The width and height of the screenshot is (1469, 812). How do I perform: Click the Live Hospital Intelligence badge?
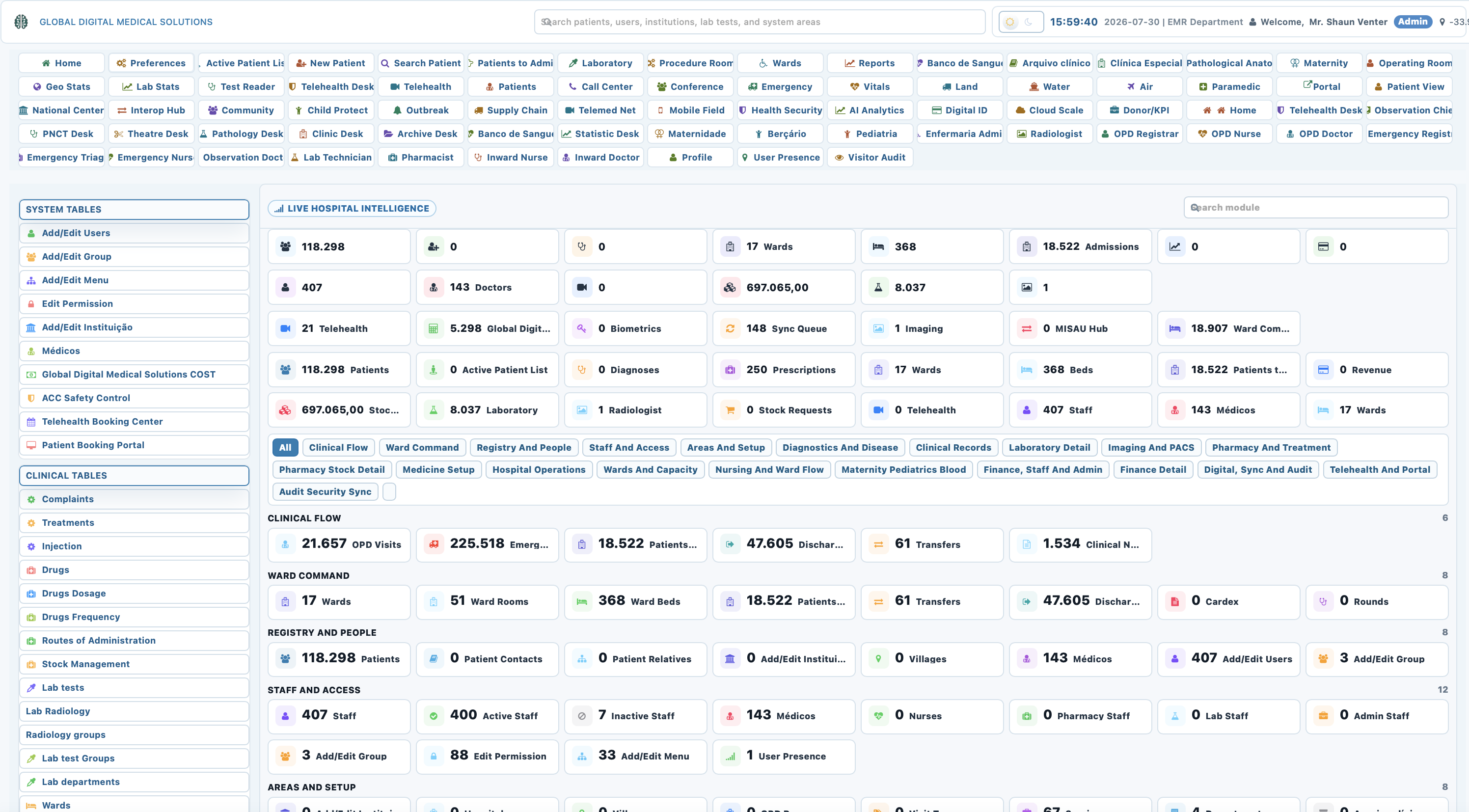352,209
